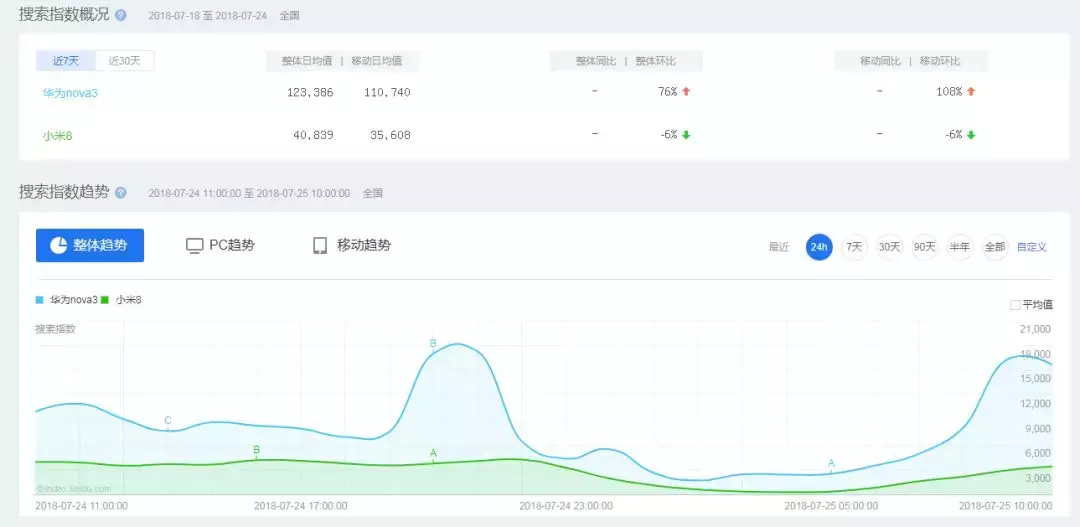Screen dimensions: 1080x527
Task: Click help icon beside 搜索指数趋势
Action: point(121,193)
